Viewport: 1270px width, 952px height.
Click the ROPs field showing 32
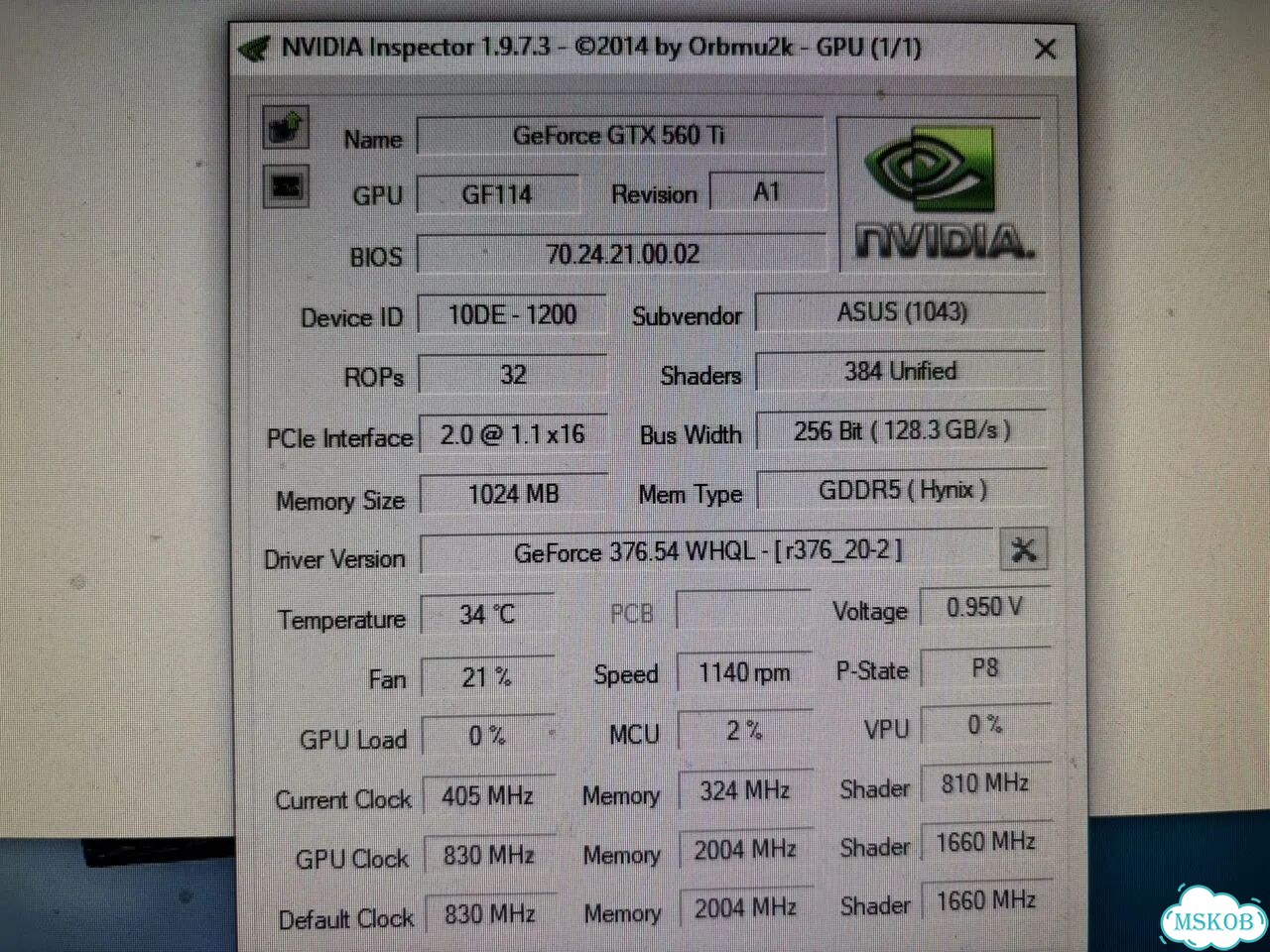click(512, 374)
